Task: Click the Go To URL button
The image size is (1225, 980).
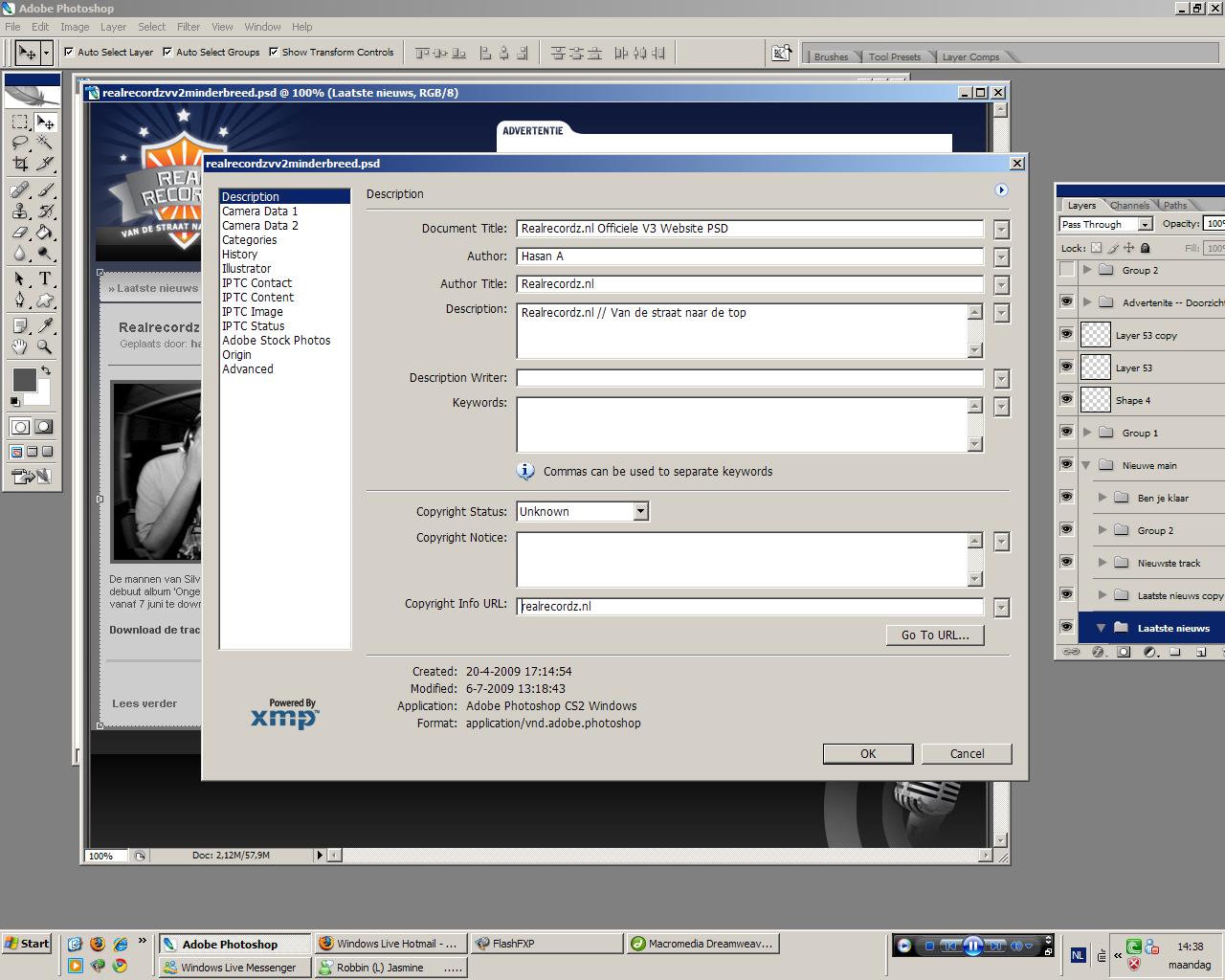Action: click(x=935, y=635)
